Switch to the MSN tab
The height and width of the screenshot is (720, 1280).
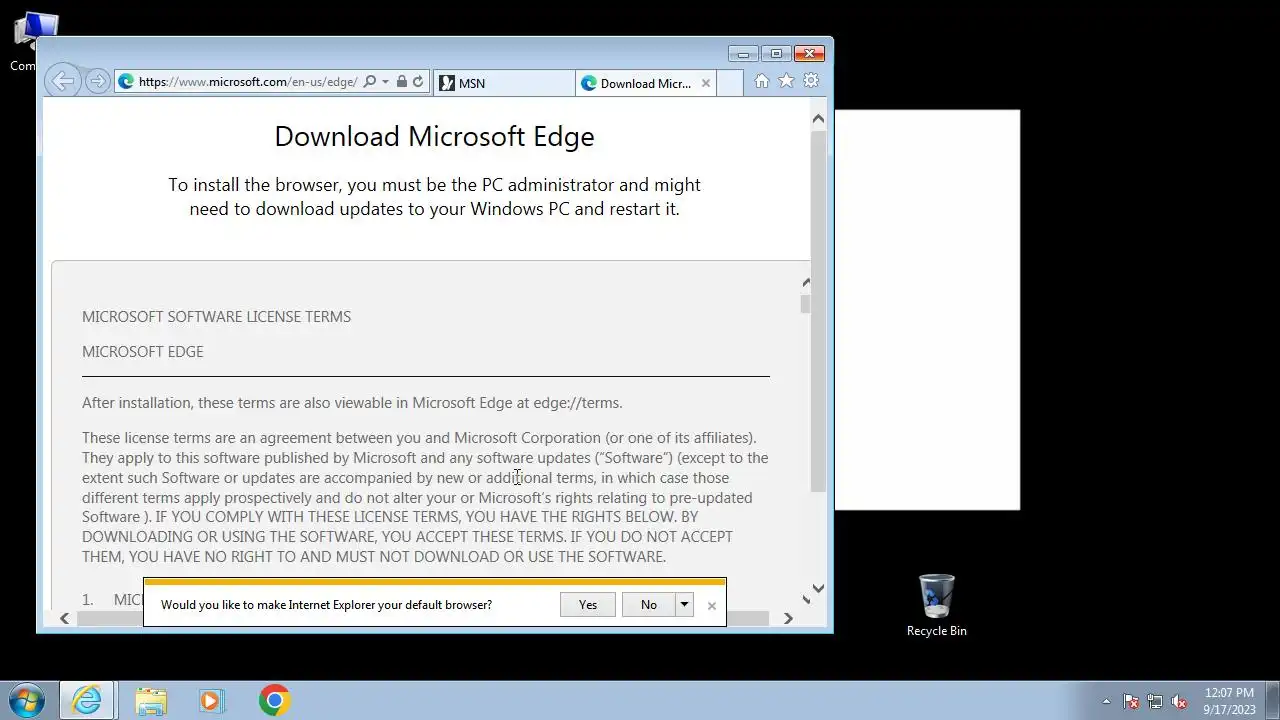click(504, 83)
